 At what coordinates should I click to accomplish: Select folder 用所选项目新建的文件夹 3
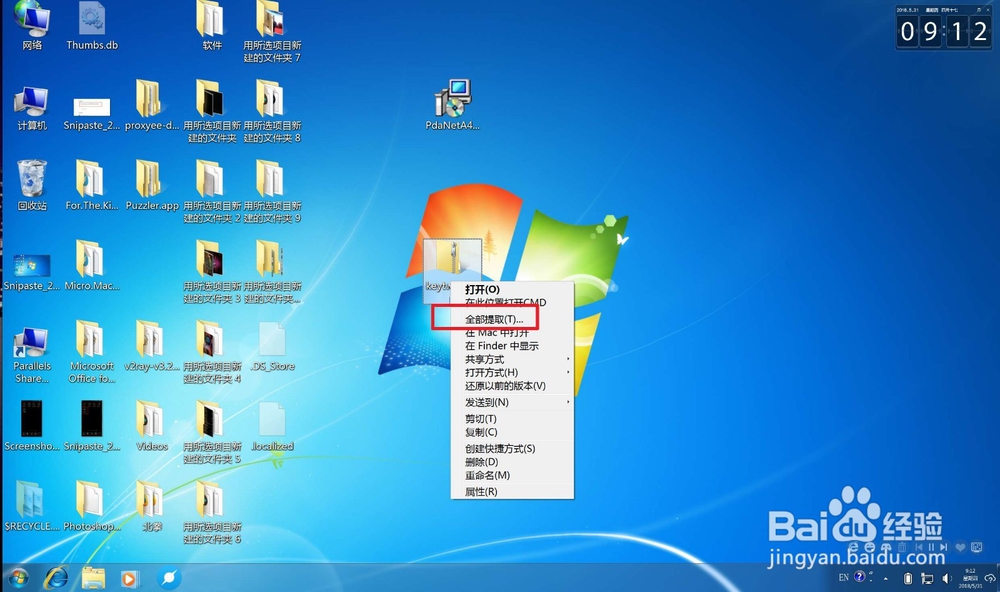click(x=212, y=272)
